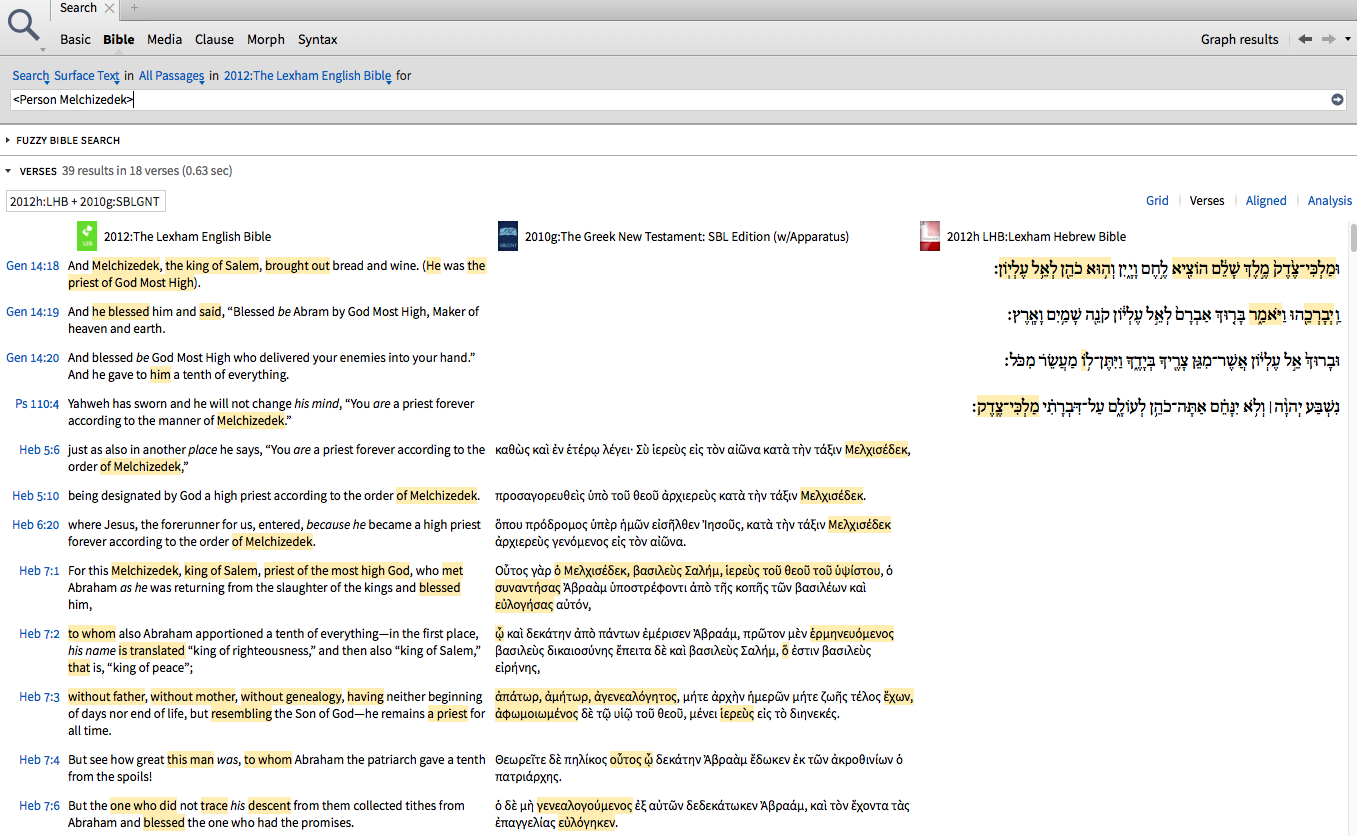Viewport: 1357px width, 836px height.
Task: Click the Lexham English Bible column icon
Action: coord(88,237)
